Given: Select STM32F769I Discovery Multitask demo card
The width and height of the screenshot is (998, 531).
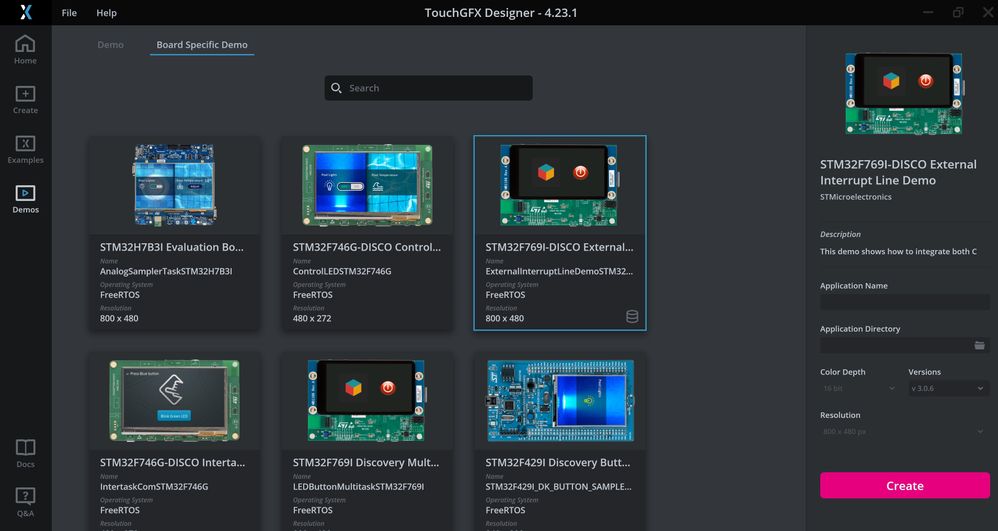Looking at the screenshot, I should click(367, 441).
